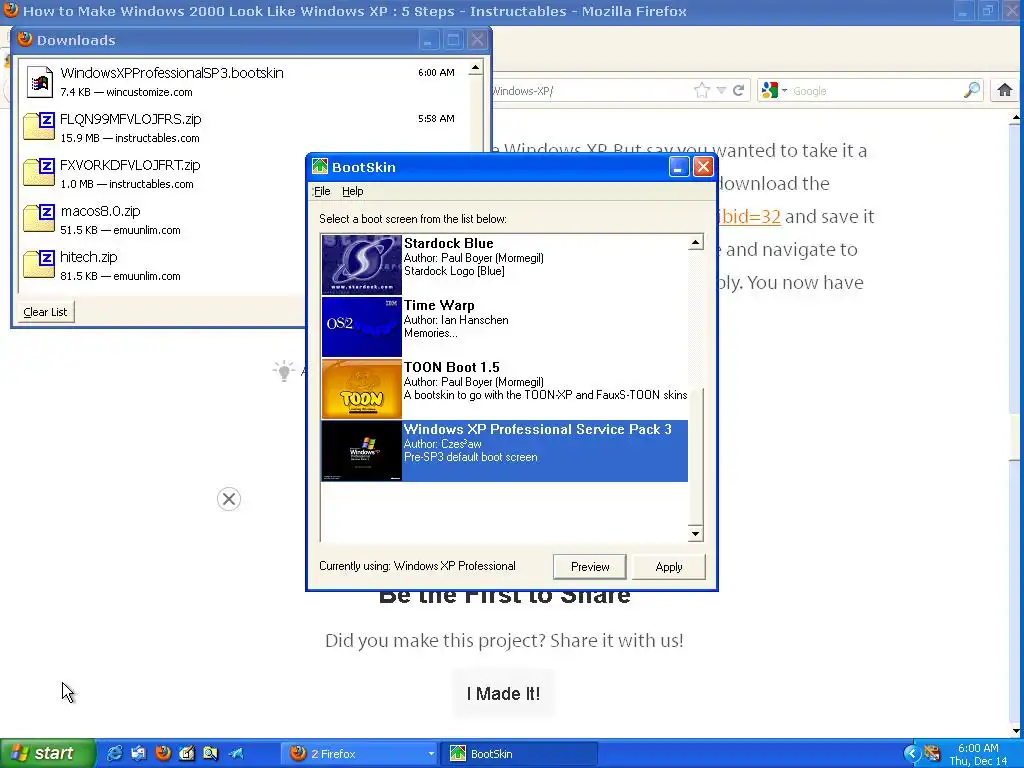
Task: Open the File menu in BootSkin
Action: 322,191
